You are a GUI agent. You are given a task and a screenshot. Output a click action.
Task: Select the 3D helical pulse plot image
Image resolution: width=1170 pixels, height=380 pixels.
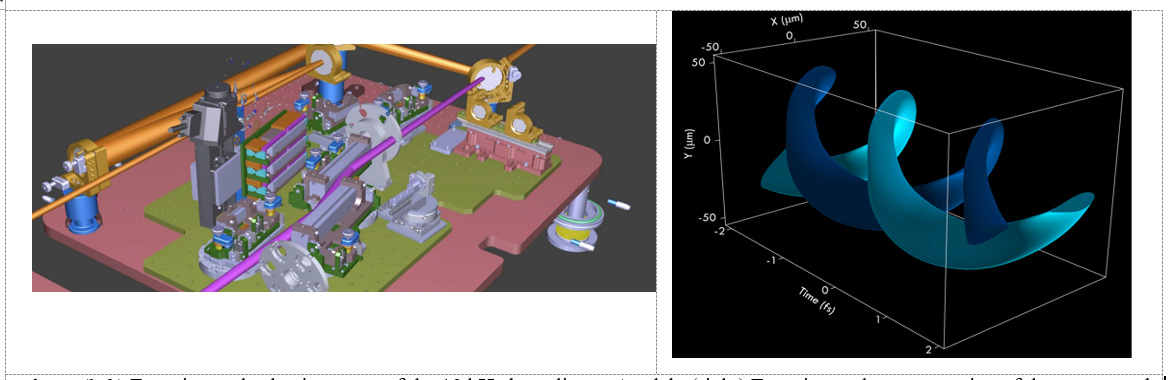(901, 184)
